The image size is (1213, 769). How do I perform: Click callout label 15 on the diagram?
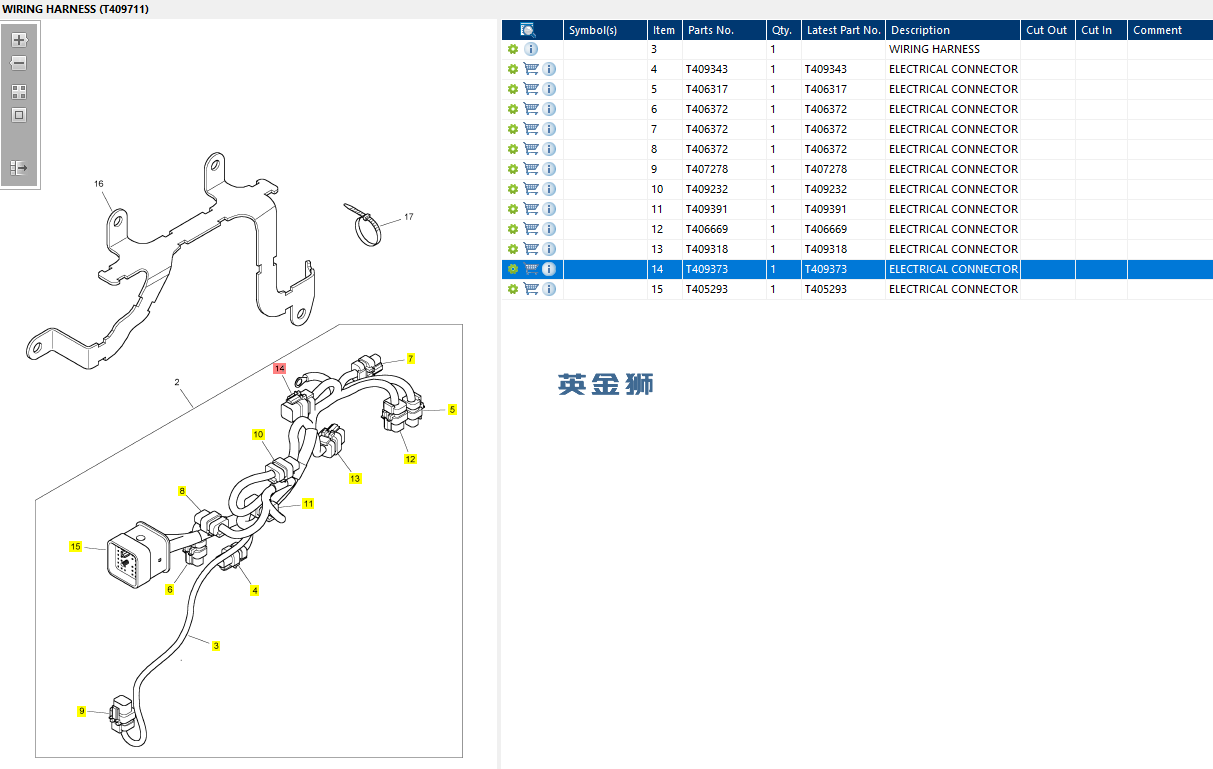pos(75,547)
